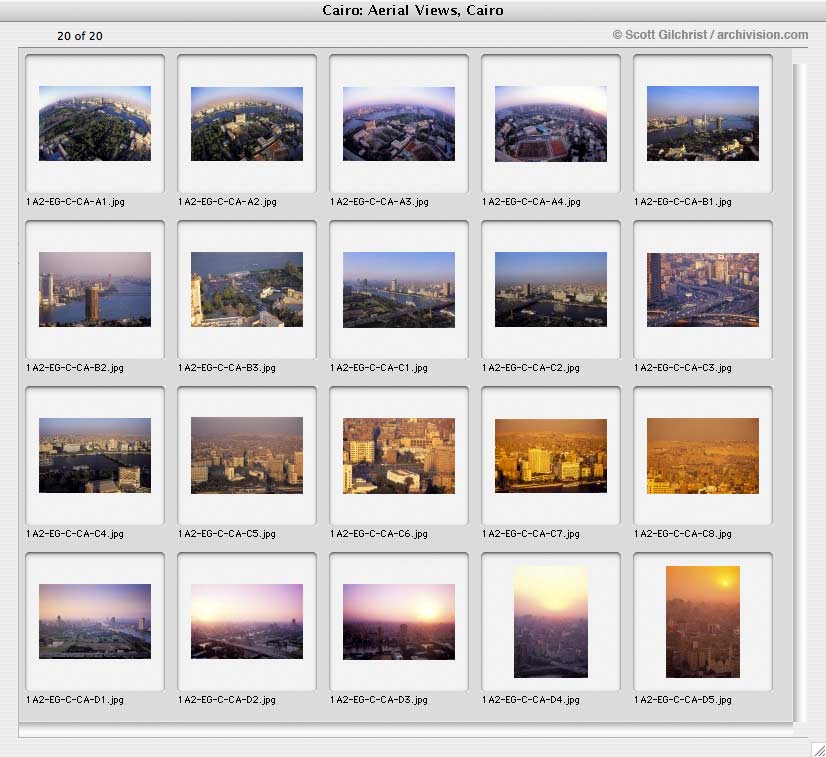Select file name 1A2-EG-C-CA-C6.jpg
The image size is (826, 757).
(379, 534)
